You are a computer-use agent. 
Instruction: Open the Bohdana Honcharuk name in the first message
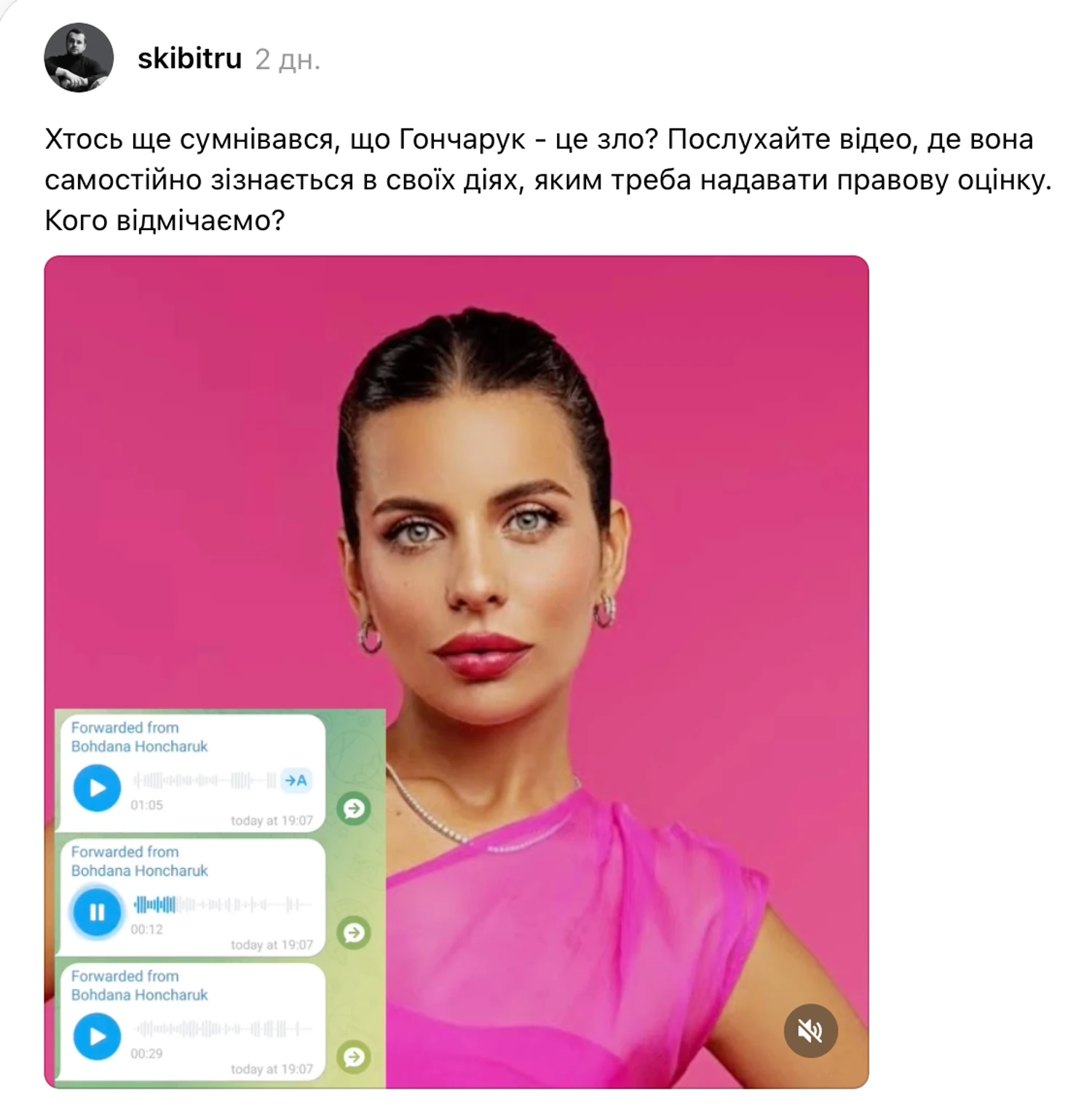click(x=139, y=747)
